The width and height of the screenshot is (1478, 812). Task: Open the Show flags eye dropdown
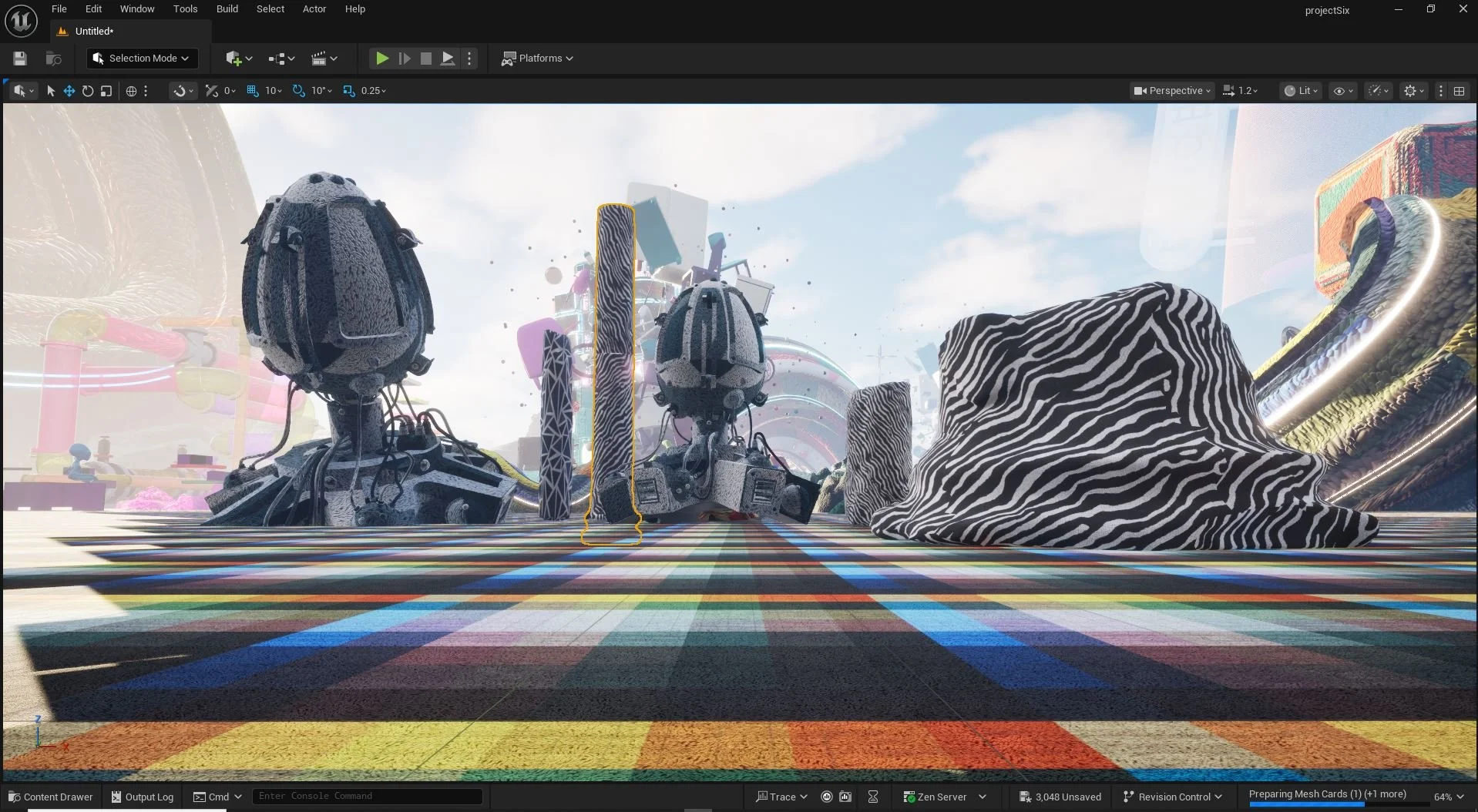click(x=1343, y=91)
